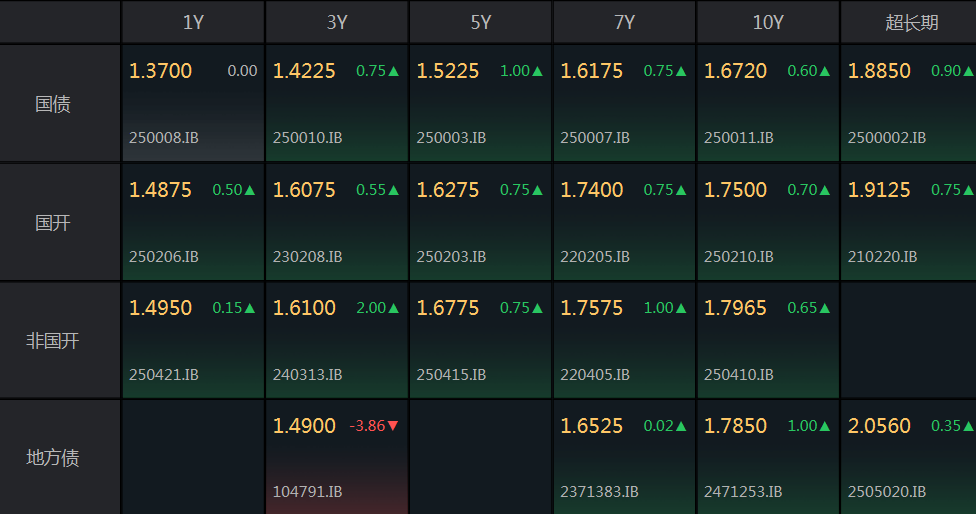Open bond code 250008.IB
The width and height of the screenshot is (976, 514).
tap(164, 138)
